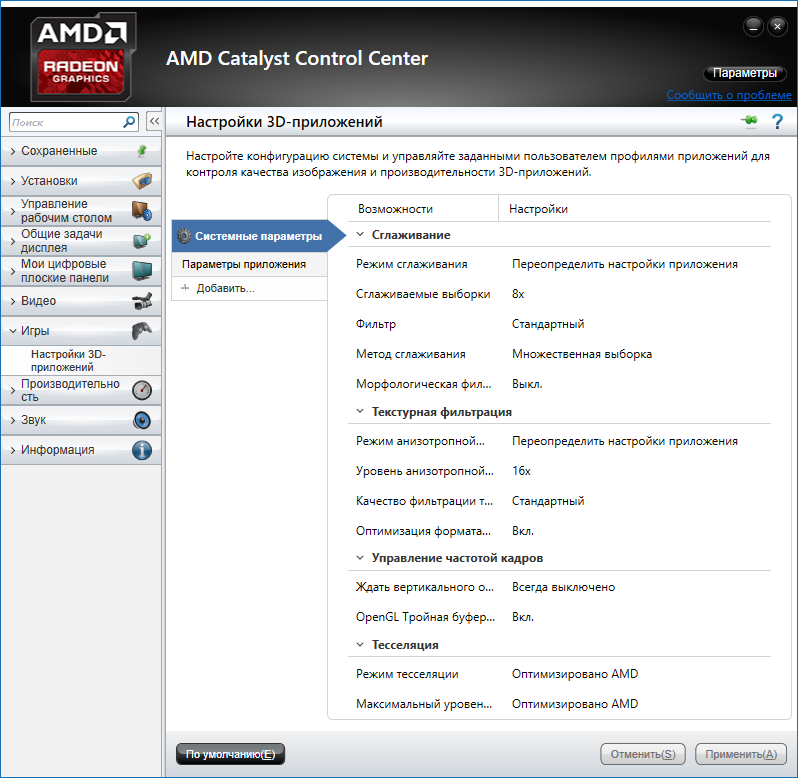Collapse the Текстурная фильтрация group
Image resolution: width=798 pixels, height=778 pixels.
[x=360, y=411]
